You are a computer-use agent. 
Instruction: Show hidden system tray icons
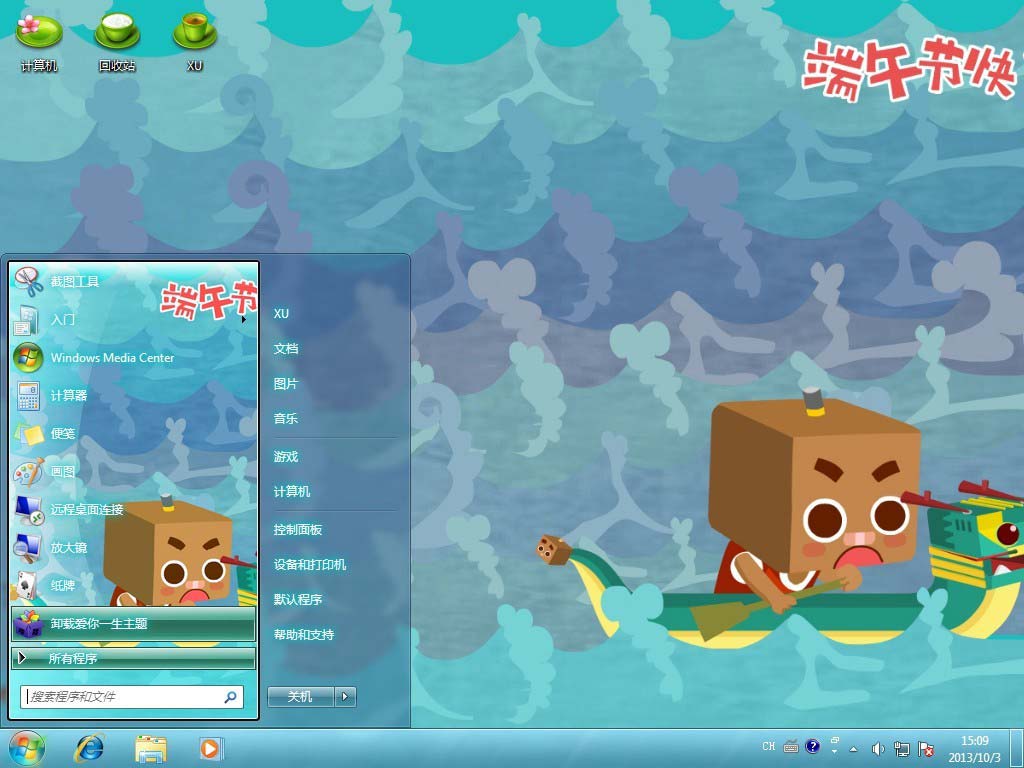852,748
